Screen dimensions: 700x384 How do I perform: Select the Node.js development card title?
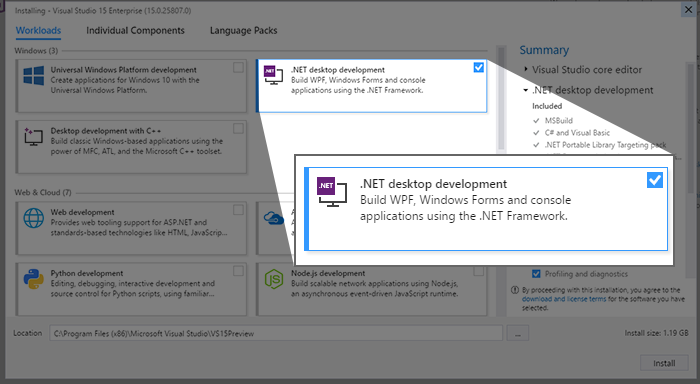[x=328, y=273]
